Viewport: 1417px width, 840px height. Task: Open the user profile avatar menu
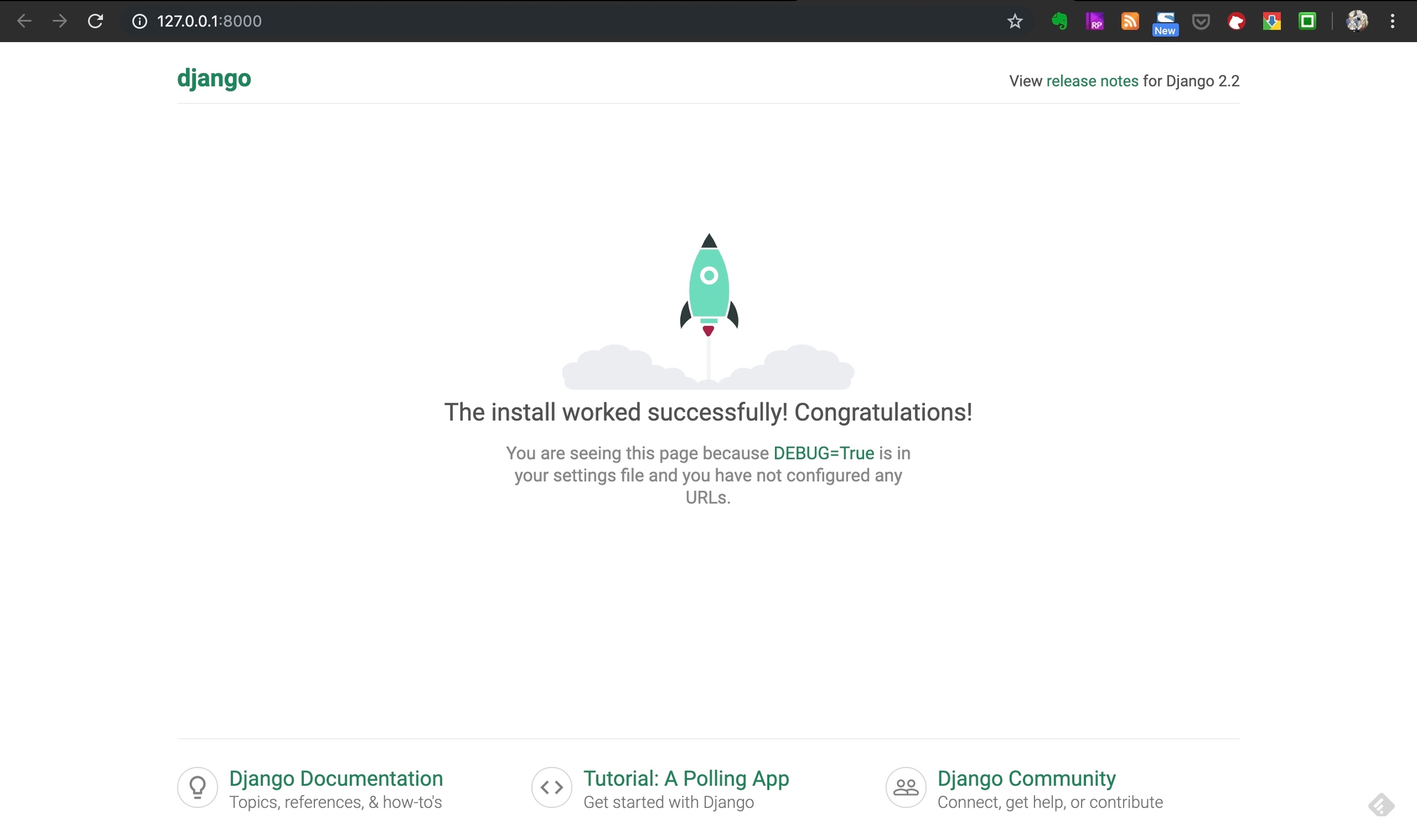click(x=1357, y=22)
